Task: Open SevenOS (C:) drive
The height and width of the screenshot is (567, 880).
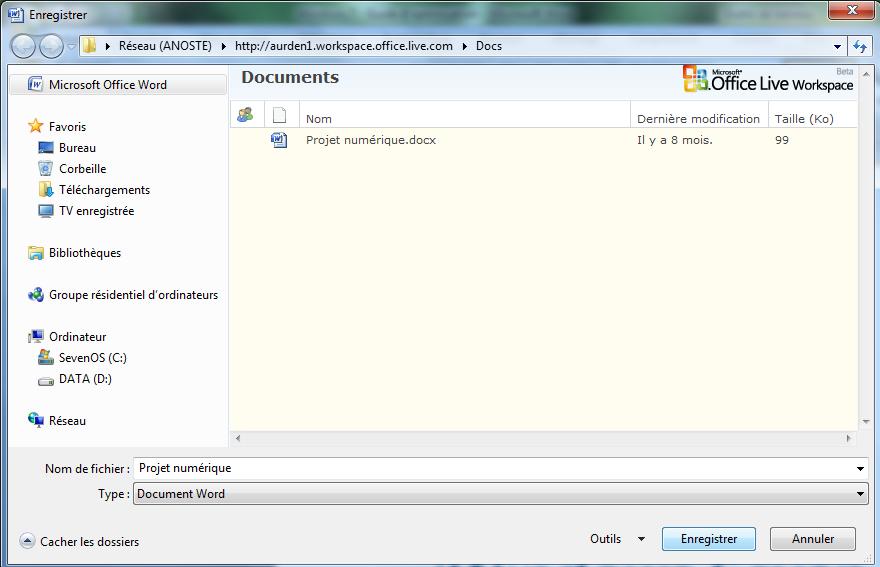Action: [x=93, y=358]
